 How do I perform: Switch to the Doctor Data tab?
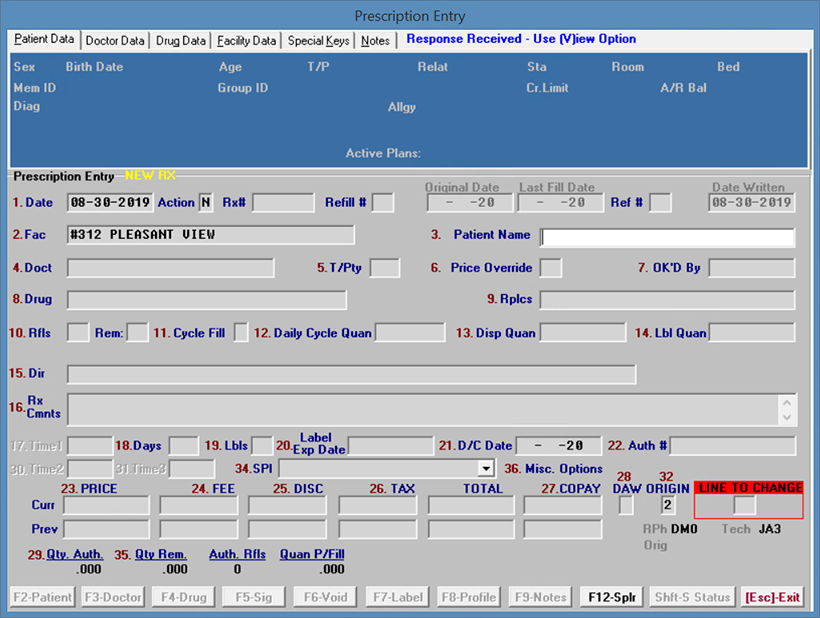115,41
